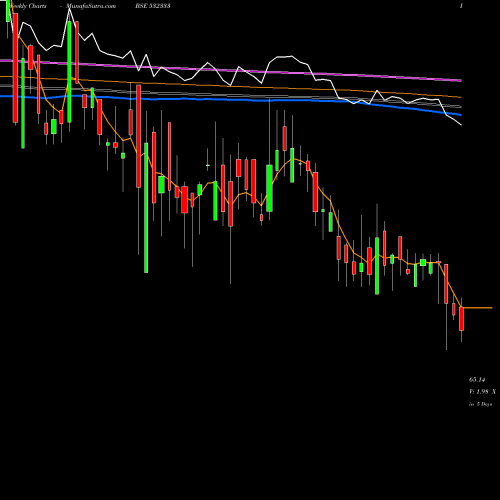Click the 'V: 1.98 X' volume text
This screenshot has height=500, width=500.
tap(482, 392)
